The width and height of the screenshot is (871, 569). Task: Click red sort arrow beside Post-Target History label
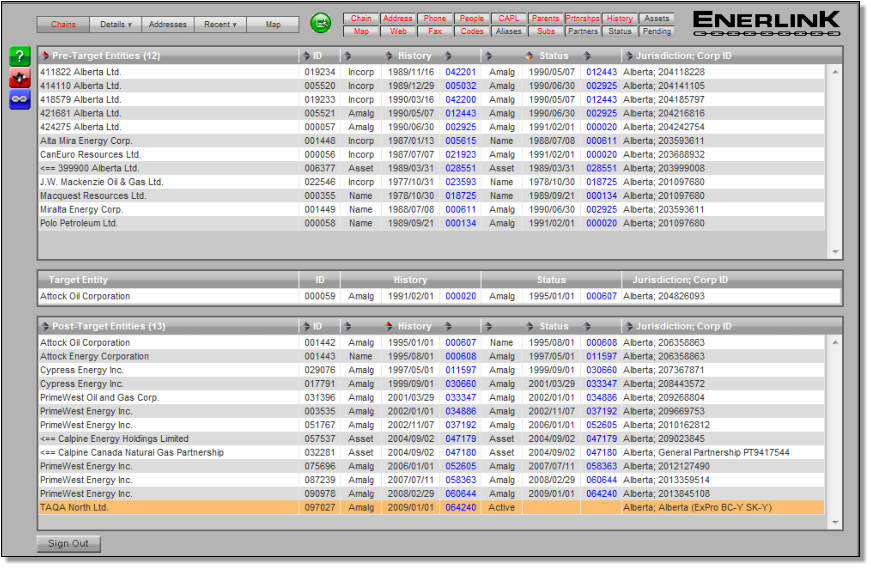[x=389, y=326]
